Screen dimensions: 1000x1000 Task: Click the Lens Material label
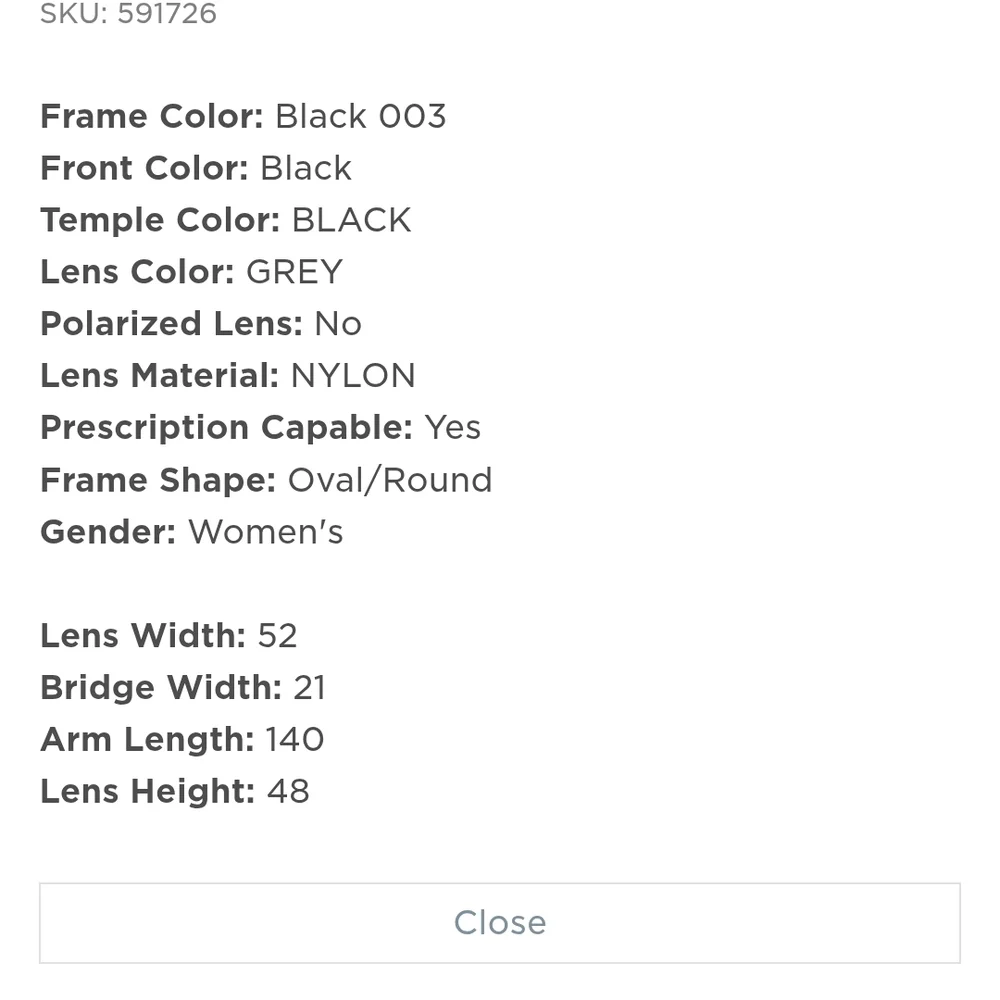click(160, 376)
